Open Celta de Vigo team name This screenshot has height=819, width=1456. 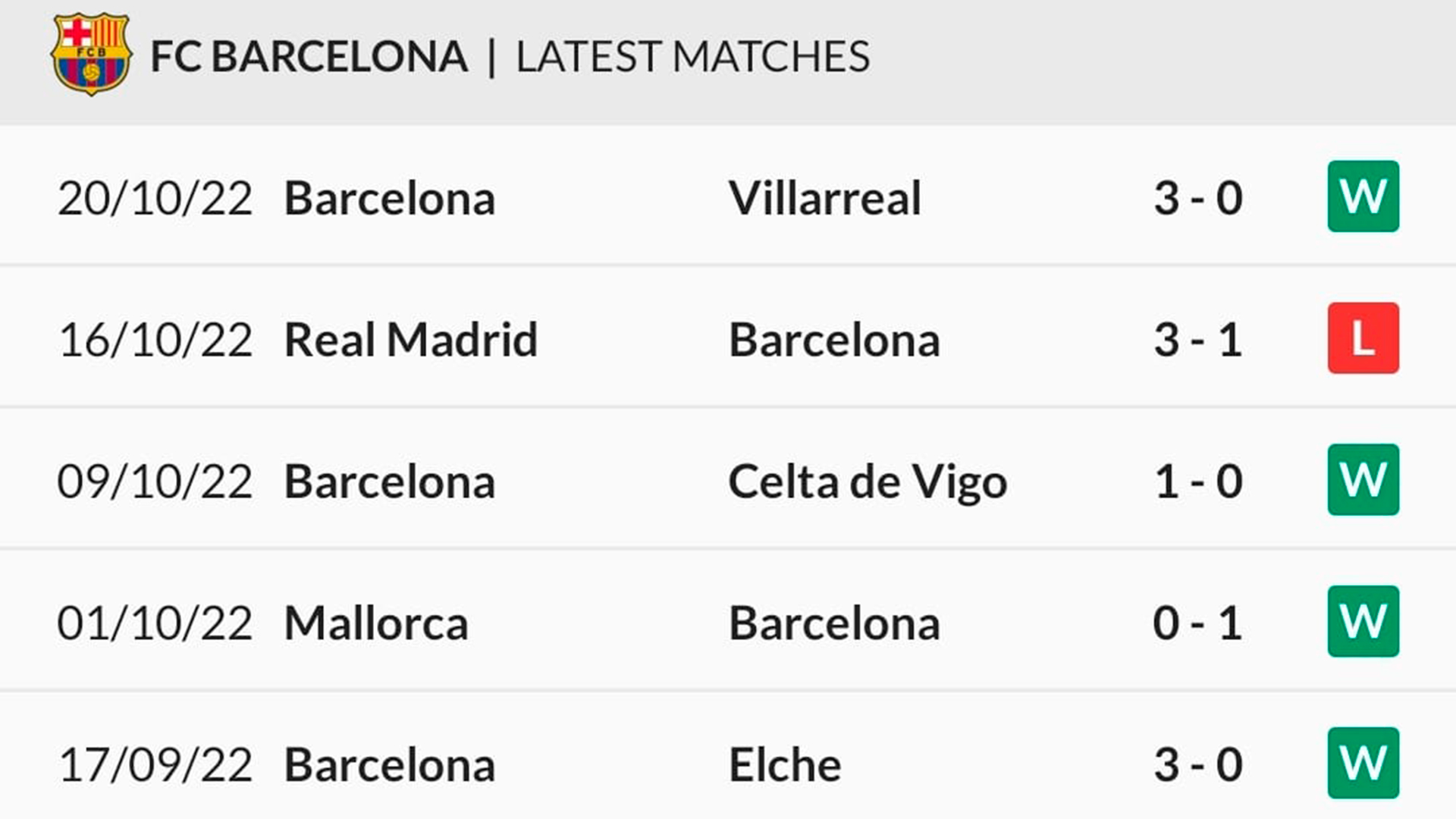point(868,482)
